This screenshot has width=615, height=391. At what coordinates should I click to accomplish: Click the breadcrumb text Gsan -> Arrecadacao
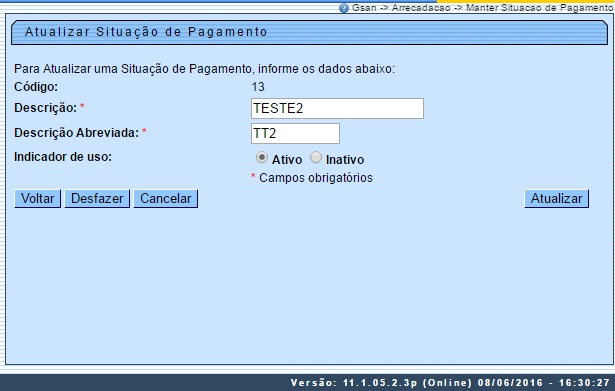(x=401, y=8)
